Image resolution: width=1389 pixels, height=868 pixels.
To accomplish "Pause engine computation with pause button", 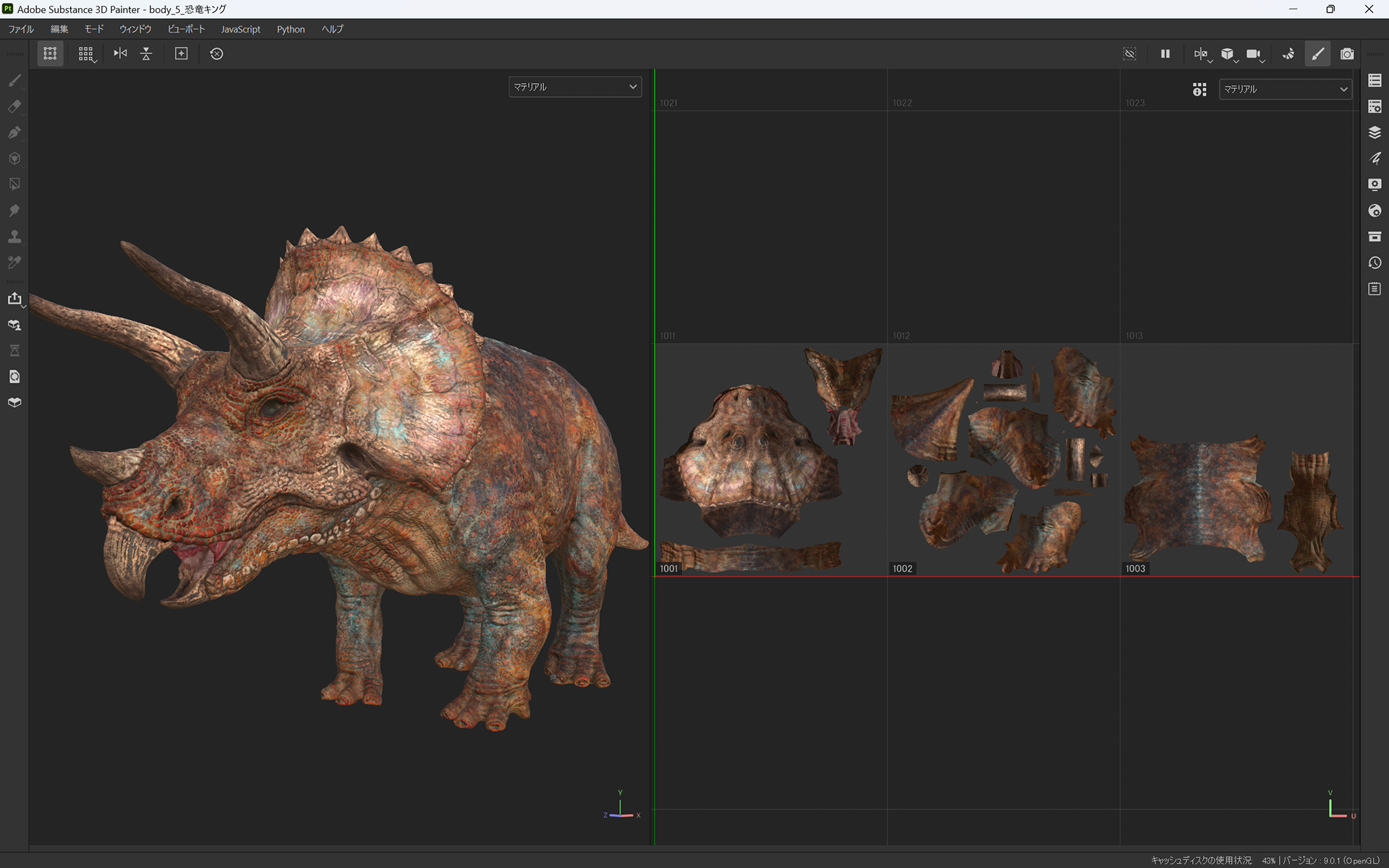I will tap(1165, 54).
